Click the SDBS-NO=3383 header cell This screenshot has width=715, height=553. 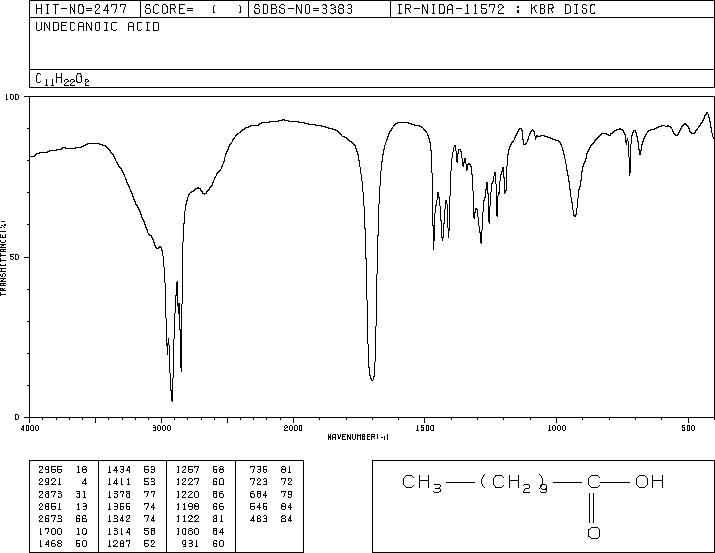coord(319,9)
